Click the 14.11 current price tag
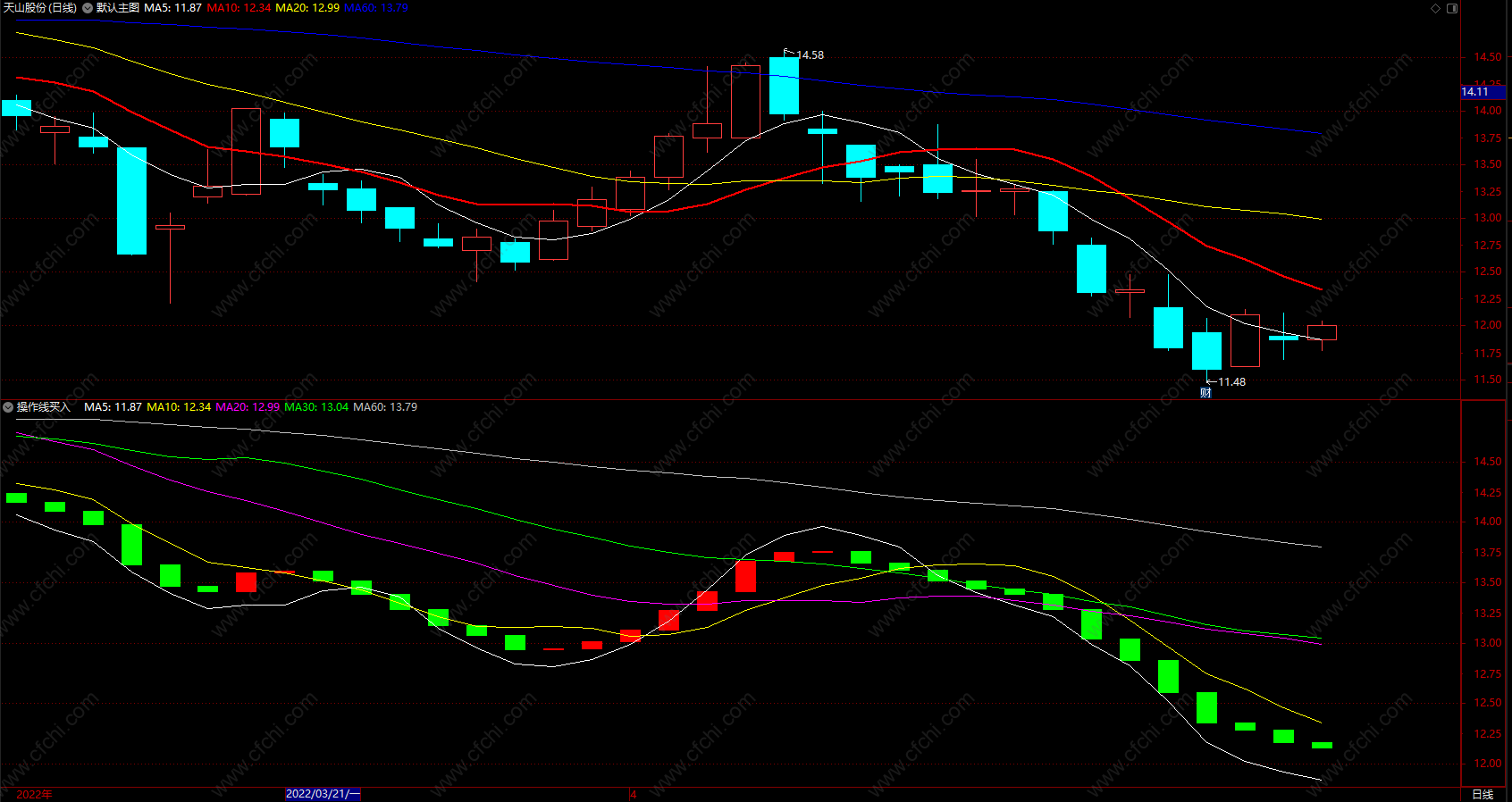The image size is (1512, 802). click(x=1483, y=92)
